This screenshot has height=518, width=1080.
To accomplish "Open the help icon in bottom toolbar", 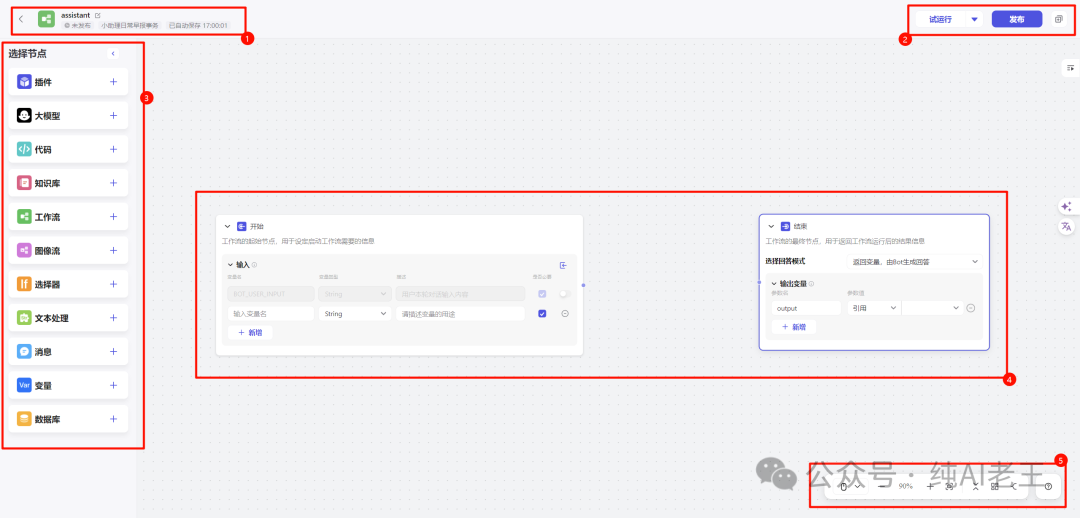I will [1048, 486].
